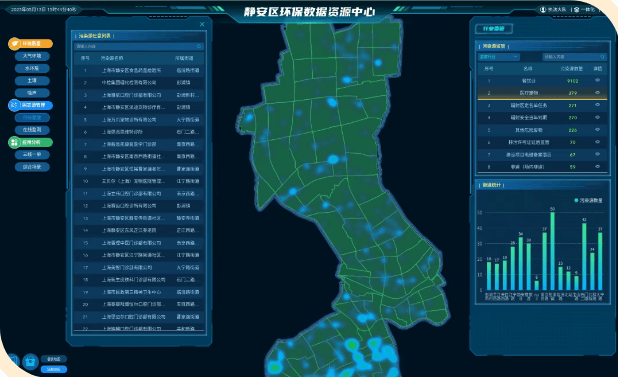Click the 所属街道 column header in the left list
The height and width of the screenshot is (377, 618).
click(x=184, y=58)
